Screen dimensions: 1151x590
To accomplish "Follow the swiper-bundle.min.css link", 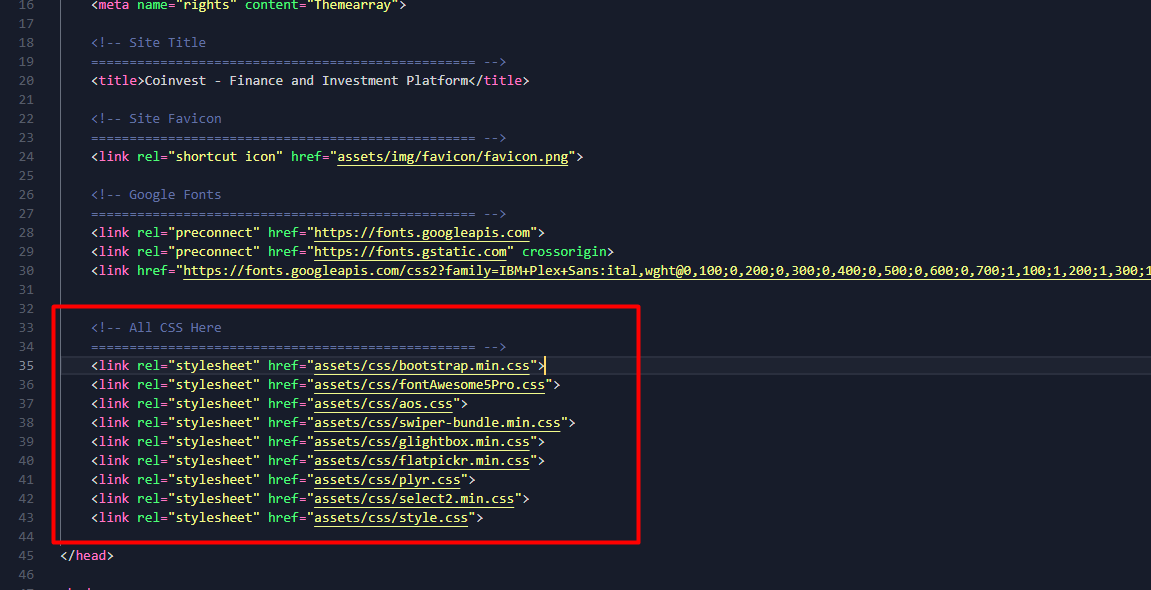I will (x=437, y=423).
